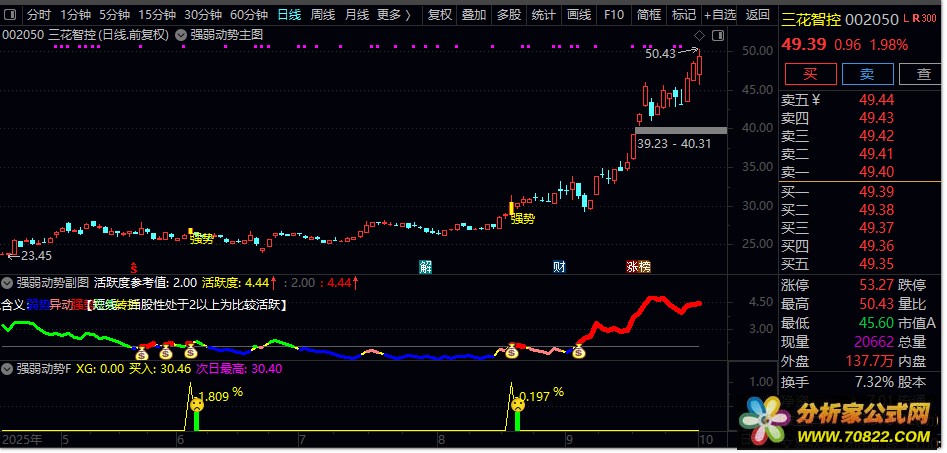Switch to 60分钟 period

(249, 14)
